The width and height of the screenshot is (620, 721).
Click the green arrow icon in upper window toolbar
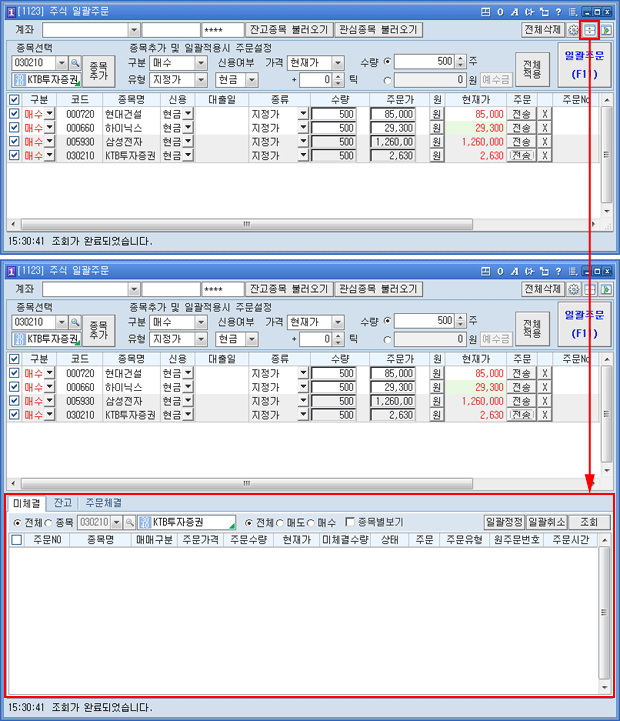tap(606, 30)
